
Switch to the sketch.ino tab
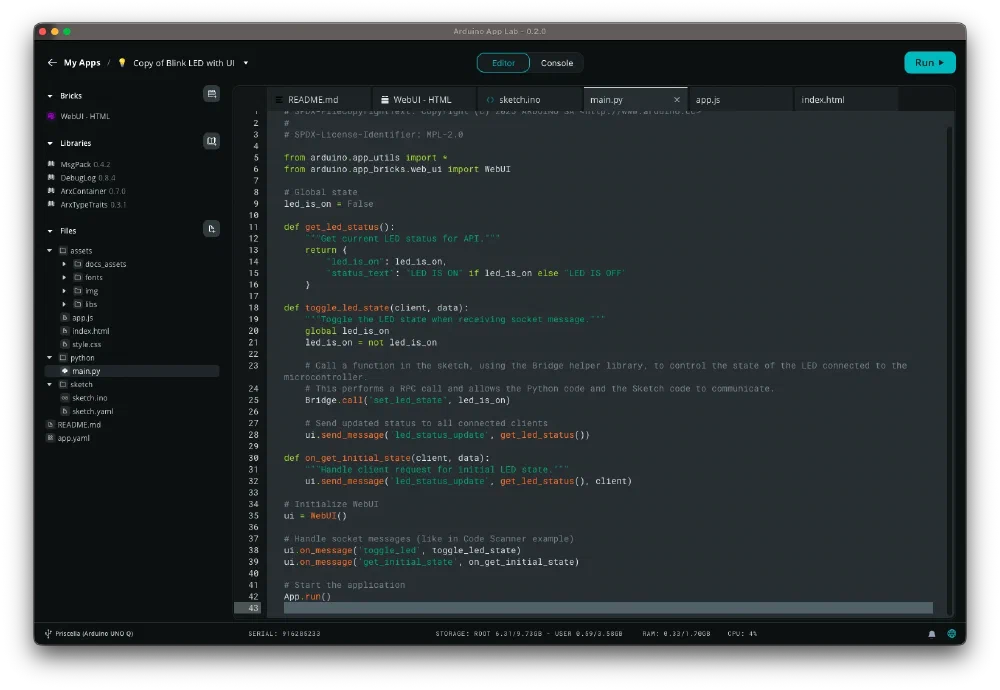coord(519,100)
